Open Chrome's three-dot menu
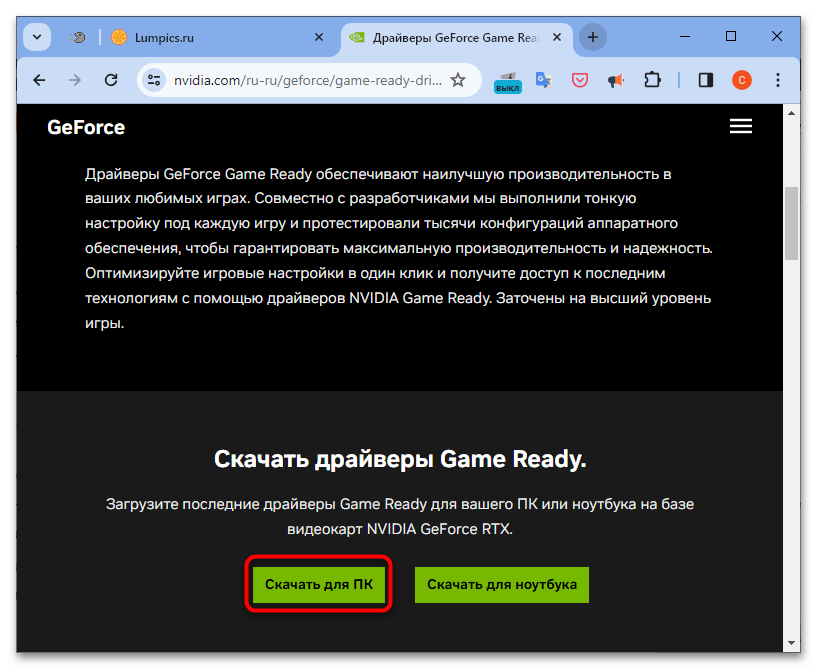 [777, 80]
